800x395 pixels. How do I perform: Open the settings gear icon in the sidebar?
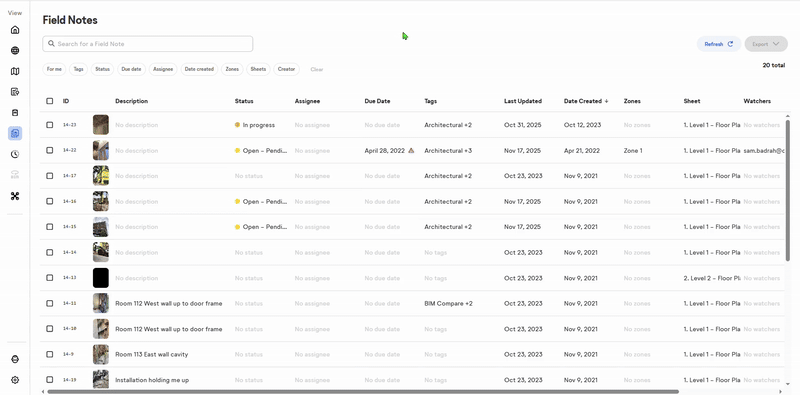pos(15,380)
